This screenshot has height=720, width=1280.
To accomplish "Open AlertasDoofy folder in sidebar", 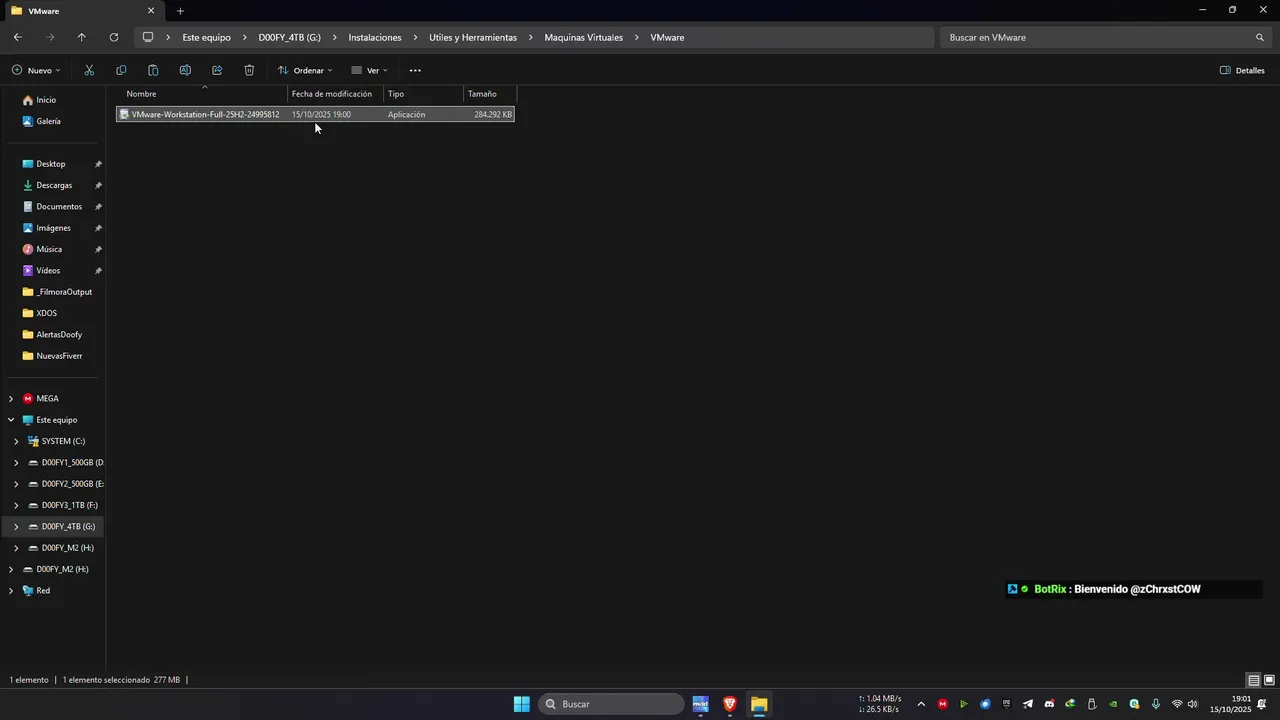I will (x=59, y=334).
